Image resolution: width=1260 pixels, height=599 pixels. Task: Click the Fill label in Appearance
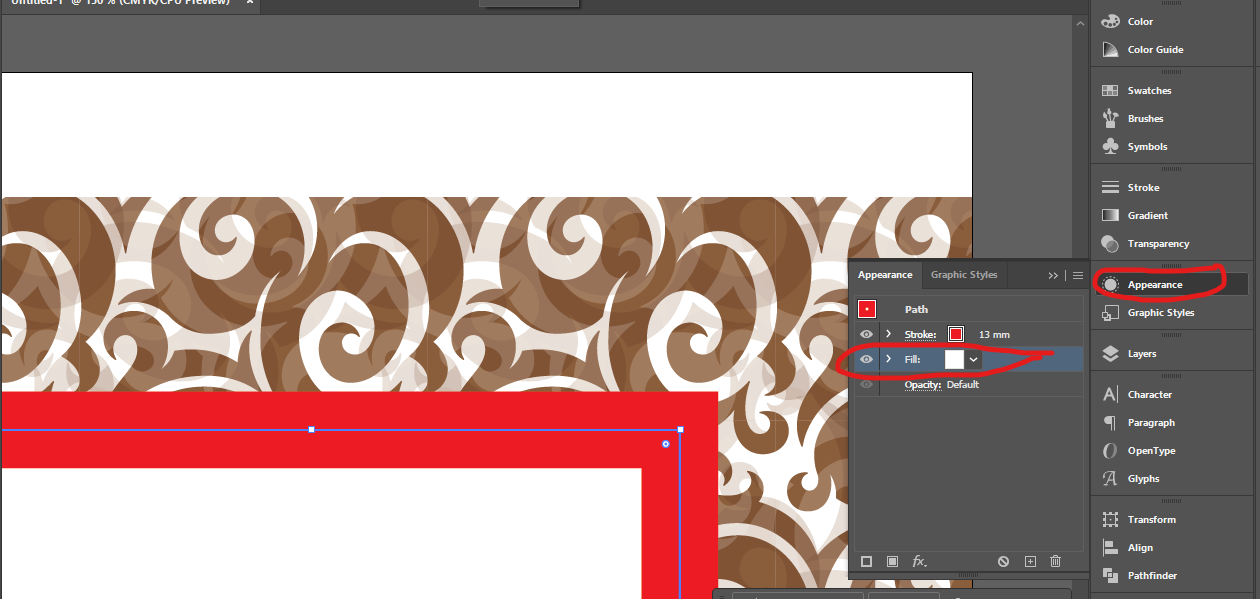(912, 359)
